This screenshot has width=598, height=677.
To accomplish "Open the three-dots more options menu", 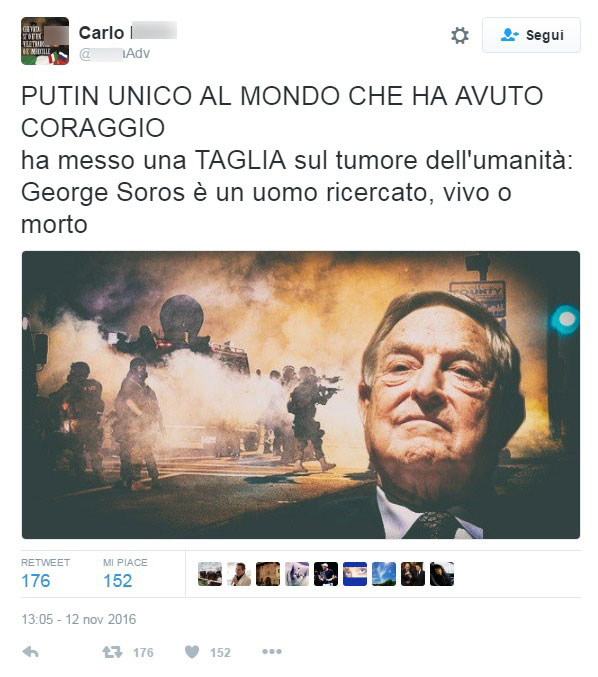I will (x=272, y=652).
